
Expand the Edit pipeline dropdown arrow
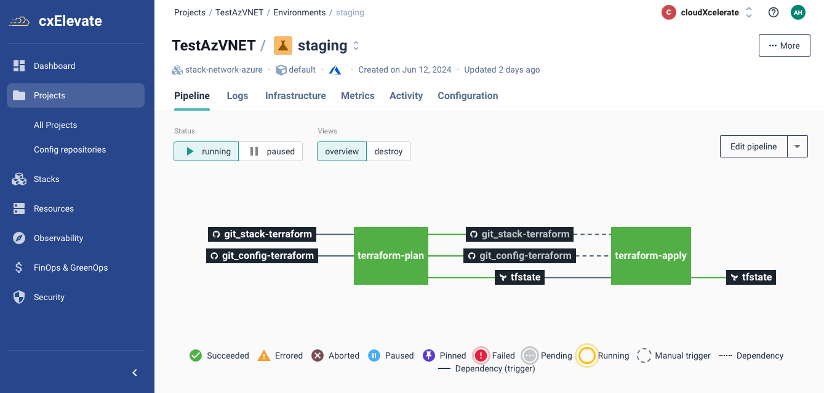pyautogui.click(x=797, y=147)
